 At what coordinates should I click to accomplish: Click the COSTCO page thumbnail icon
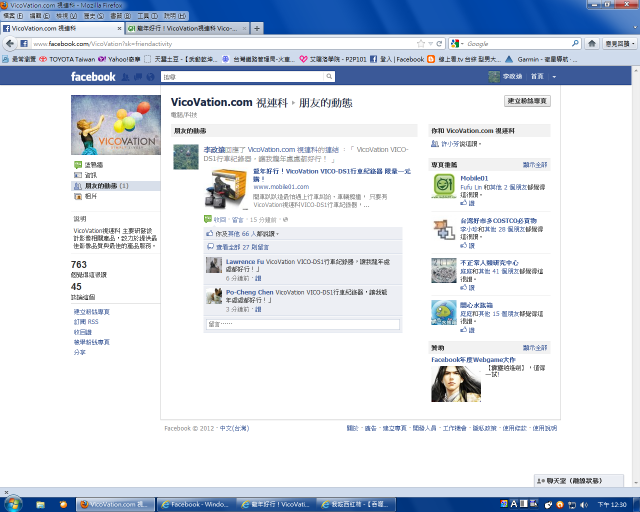tap(444, 229)
